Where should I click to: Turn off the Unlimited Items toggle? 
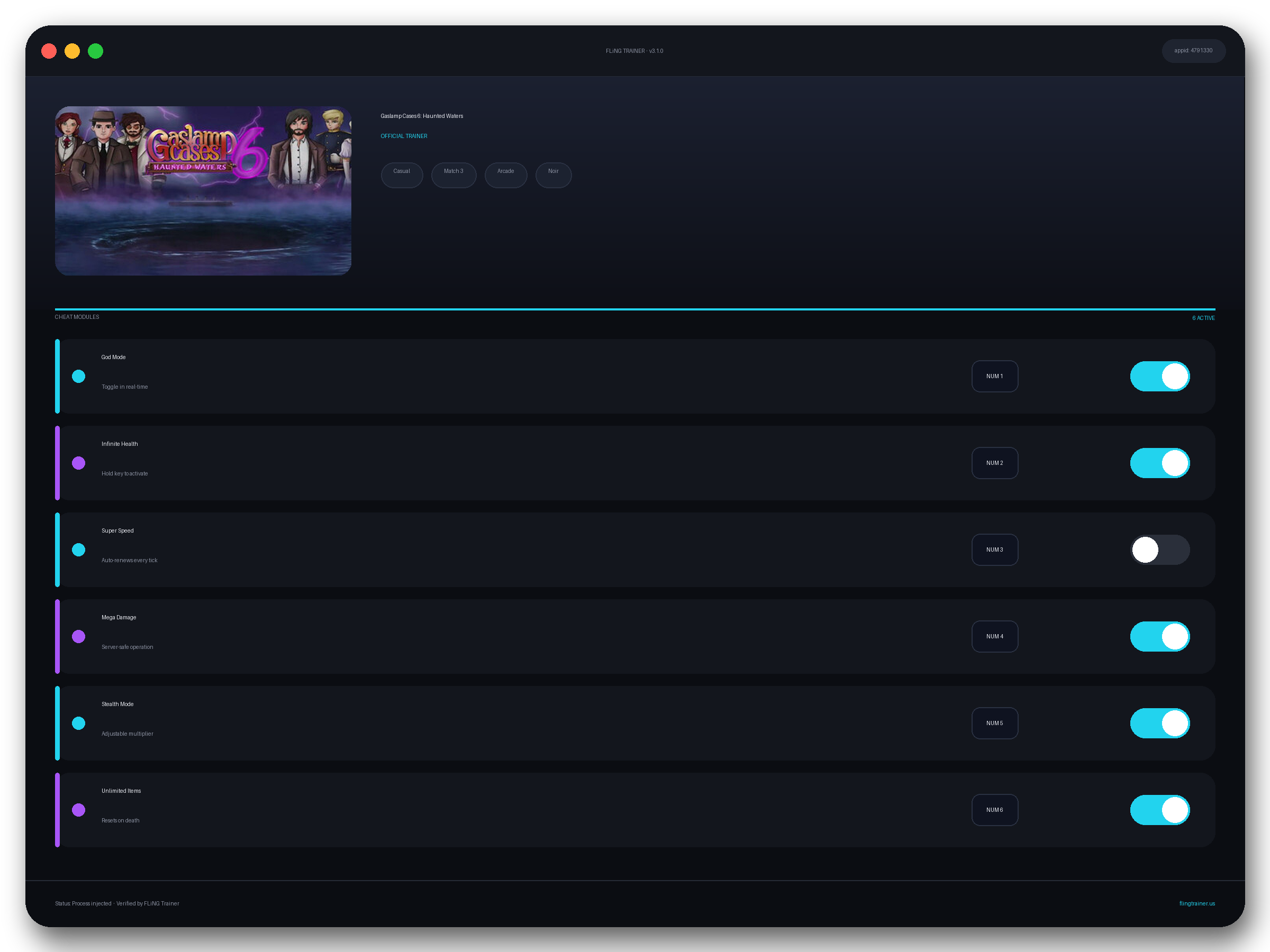point(1160,810)
